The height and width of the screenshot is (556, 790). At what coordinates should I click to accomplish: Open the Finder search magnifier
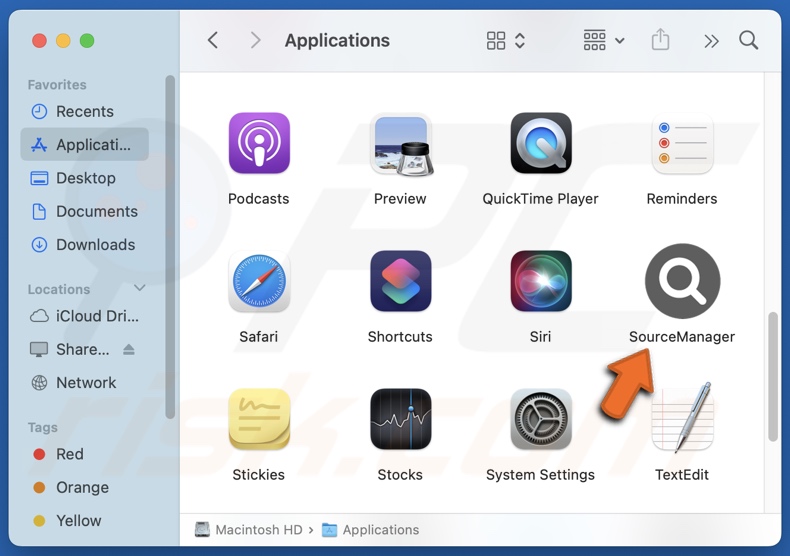(x=749, y=40)
